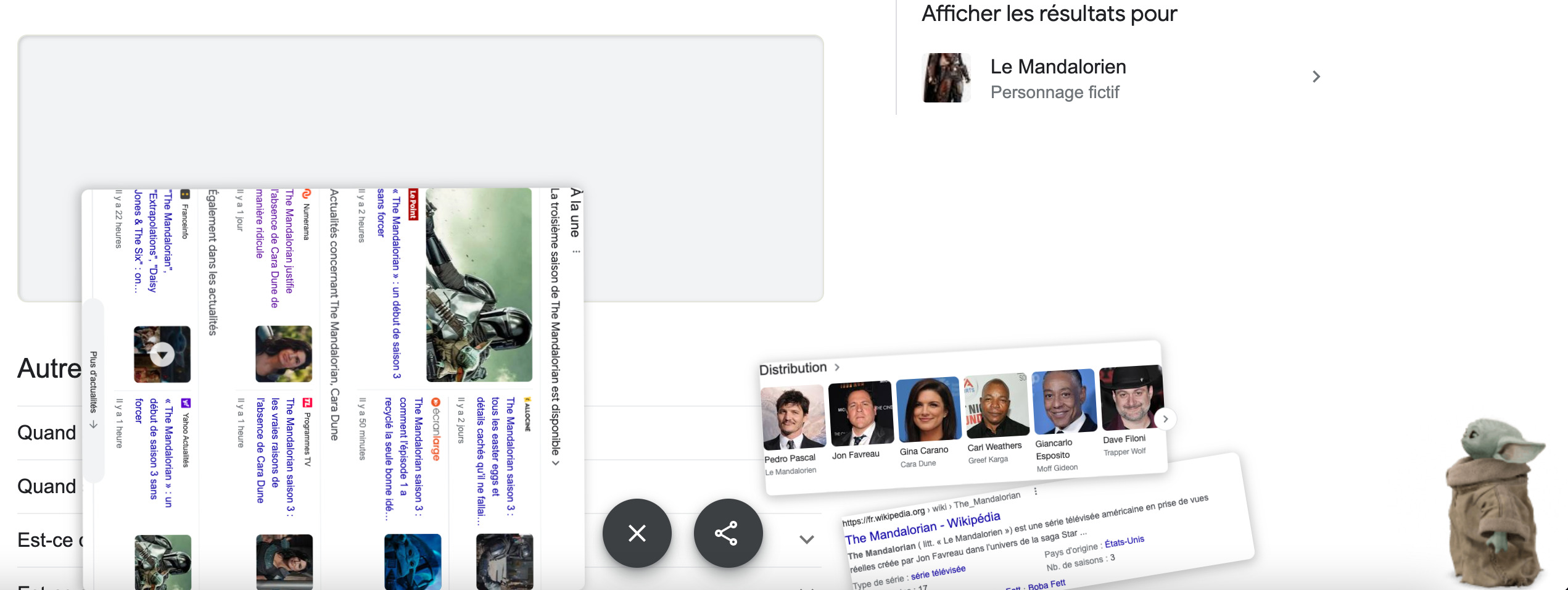Click the 'Également dans les actualités' heading
The height and width of the screenshot is (590, 1568).
click(x=212, y=262)
